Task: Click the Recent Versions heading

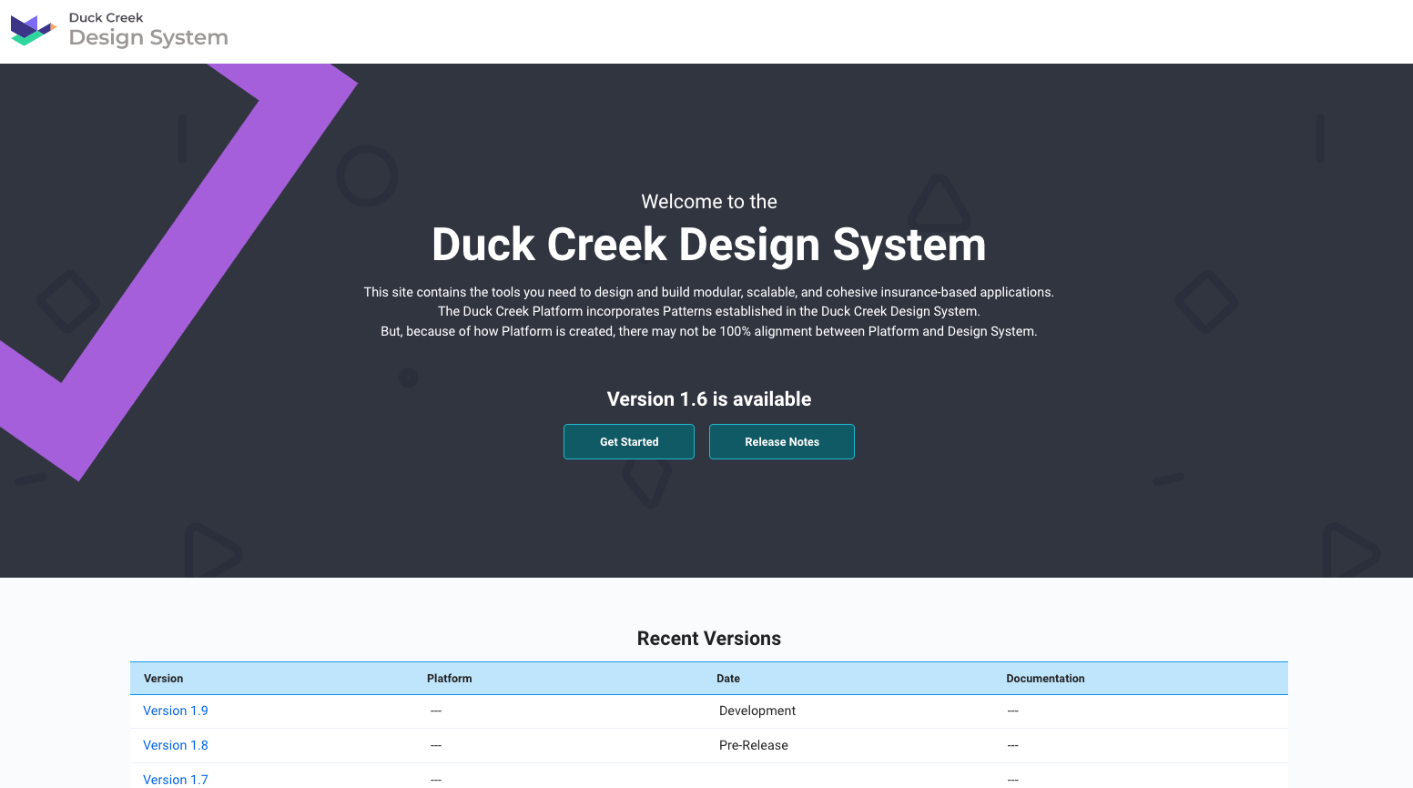Action: 709,639
